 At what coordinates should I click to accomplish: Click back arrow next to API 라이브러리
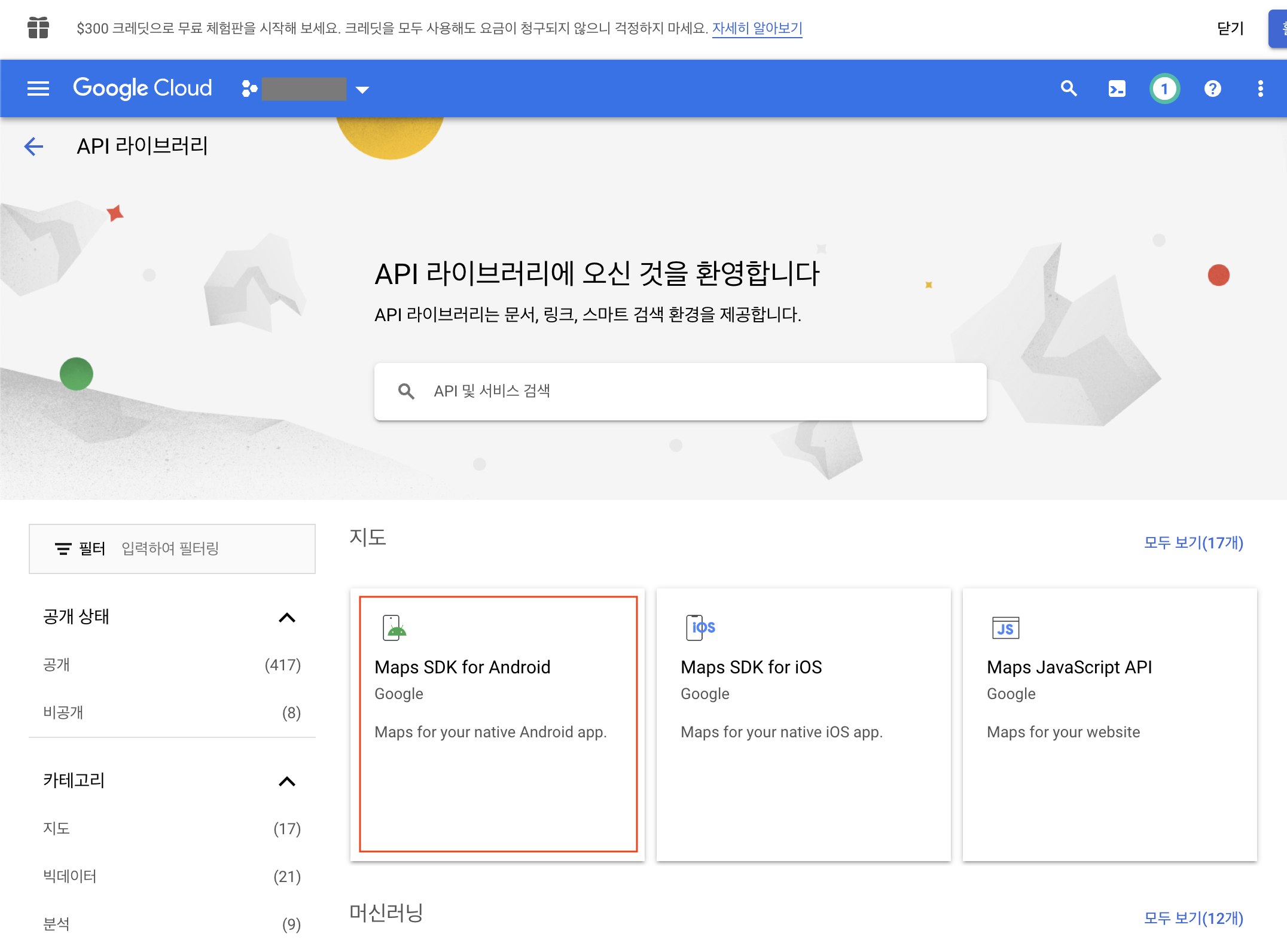click(34, 147)
